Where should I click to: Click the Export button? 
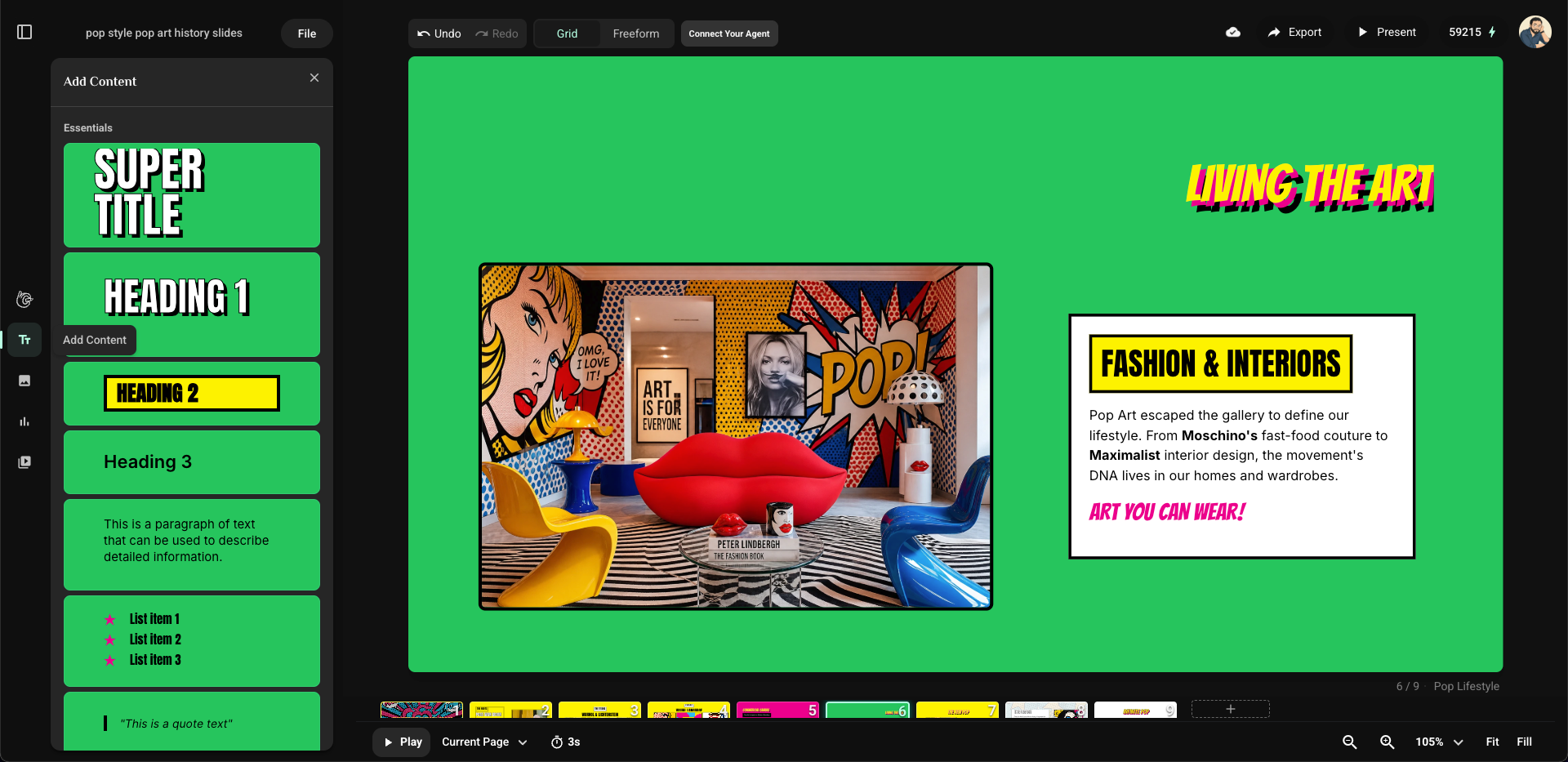pyautogui.click(x=1294, y=33)
